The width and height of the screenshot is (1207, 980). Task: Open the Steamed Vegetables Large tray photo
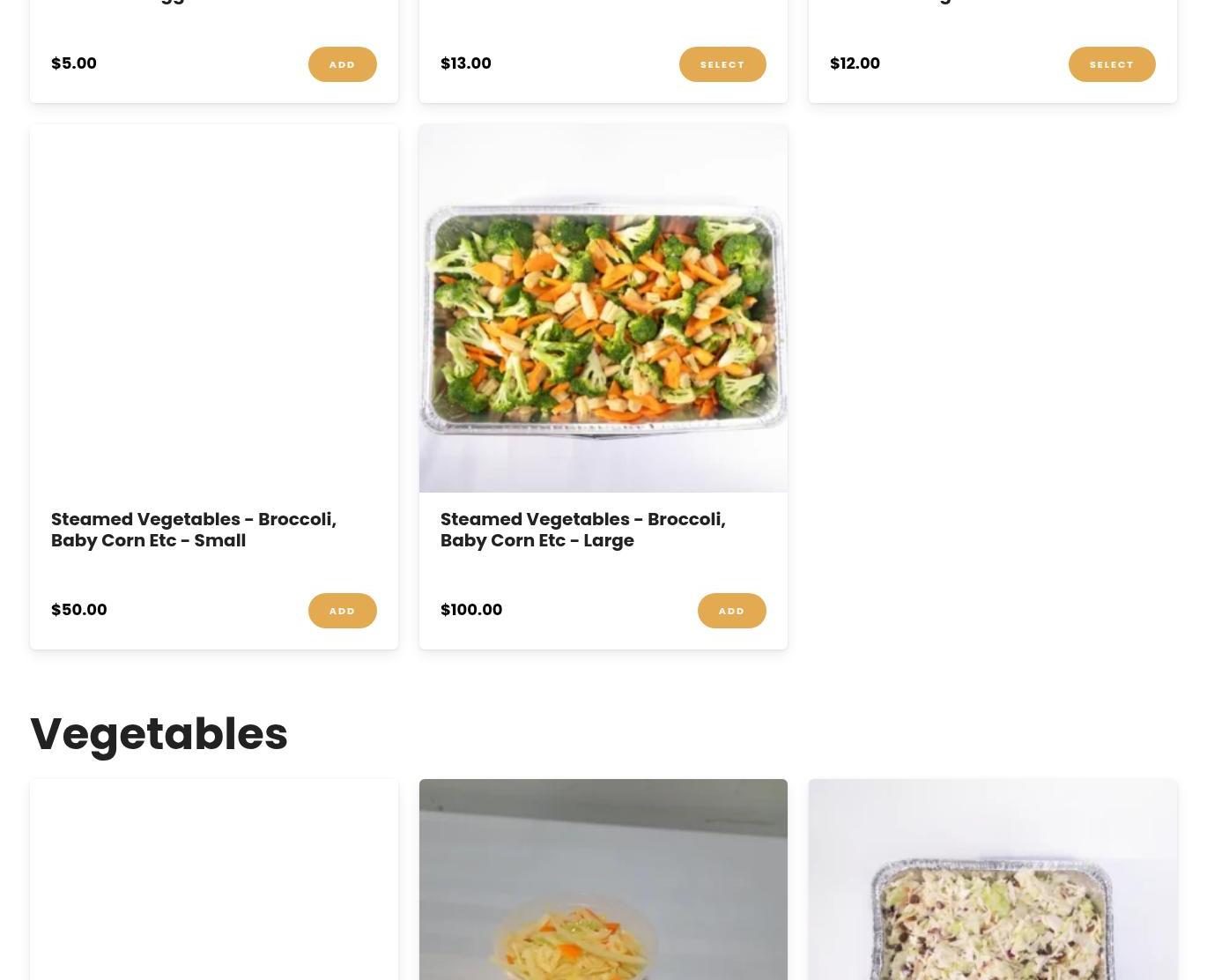point(603,308)
